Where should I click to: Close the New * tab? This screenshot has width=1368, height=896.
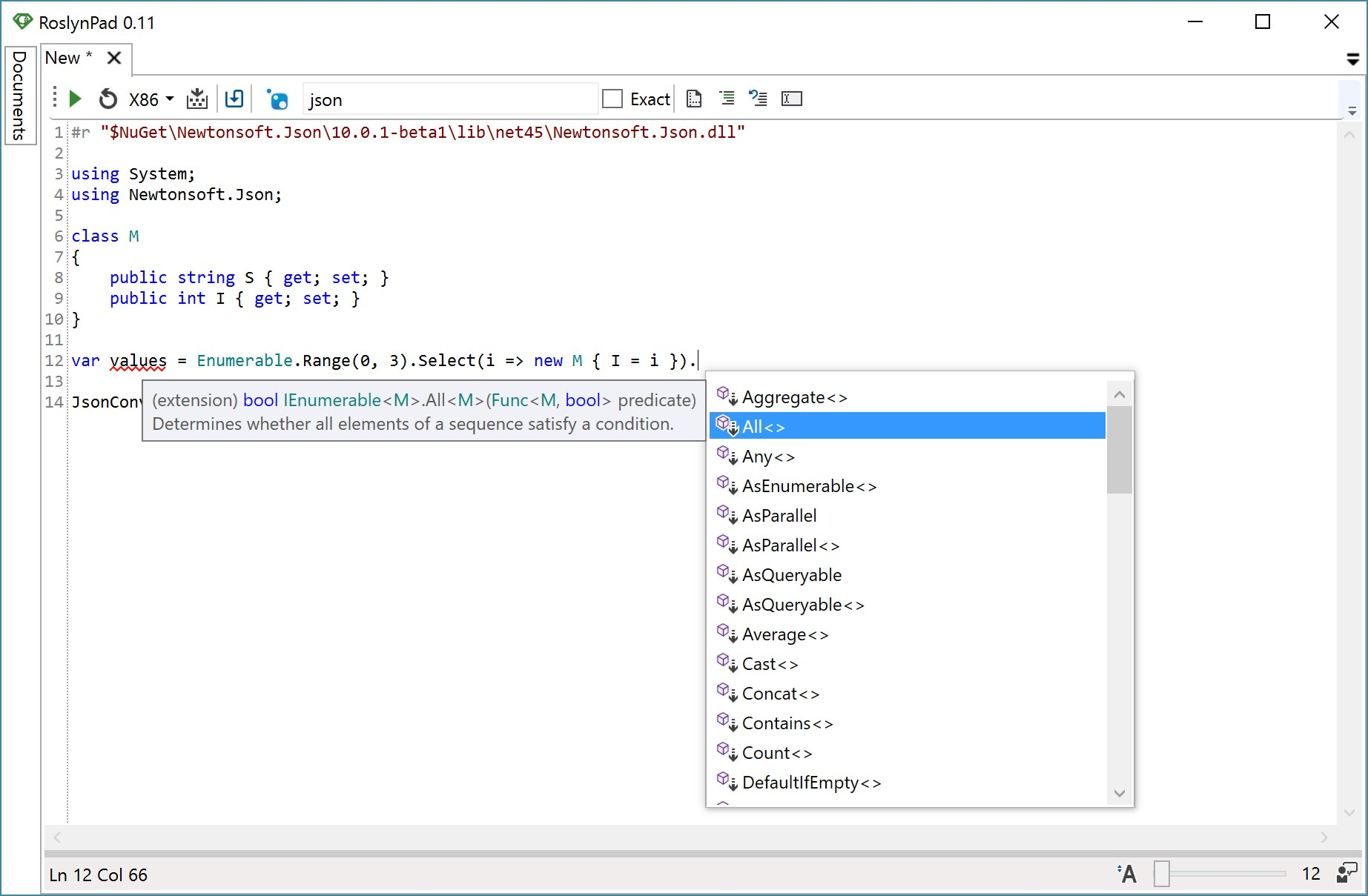(114, 58)
